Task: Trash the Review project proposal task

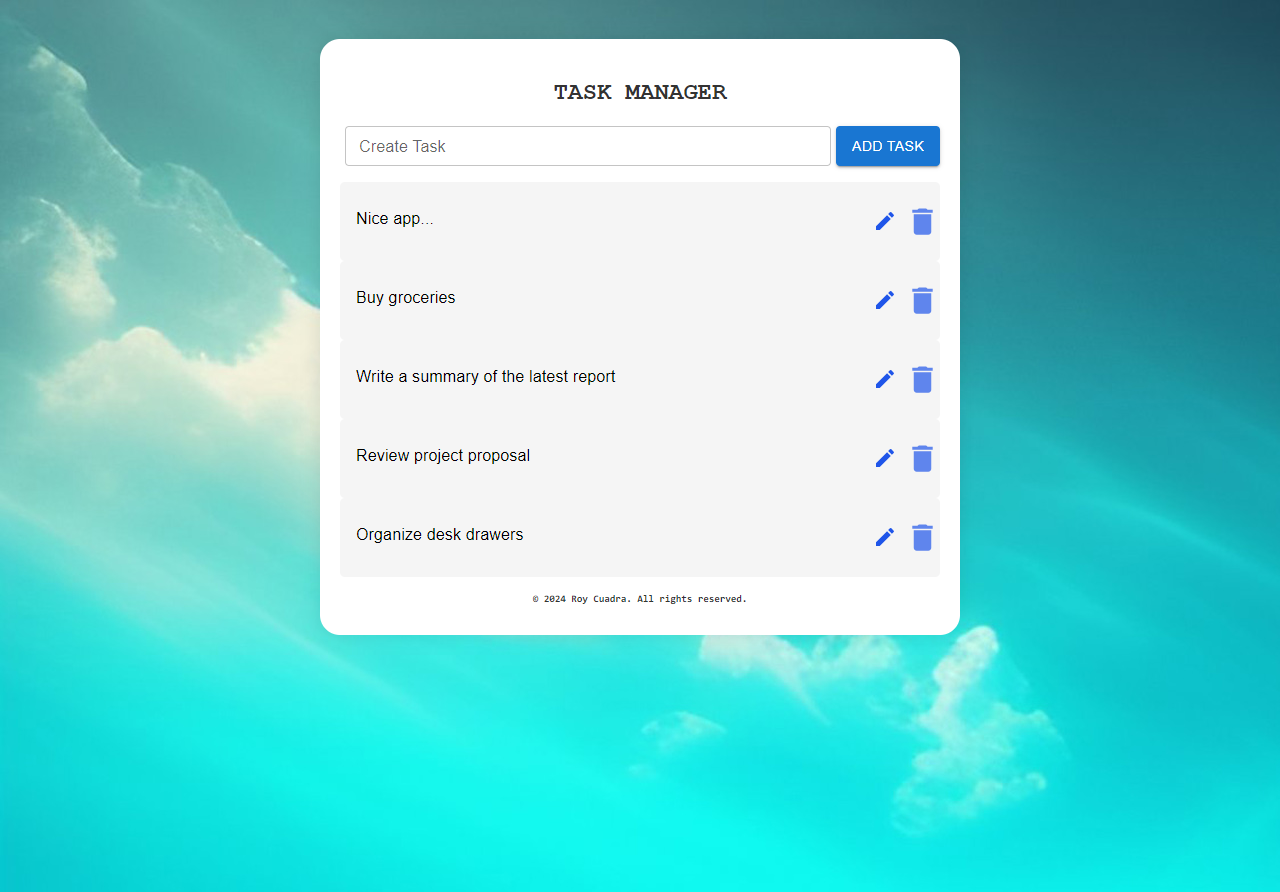Action: click(x=922, y=458)
